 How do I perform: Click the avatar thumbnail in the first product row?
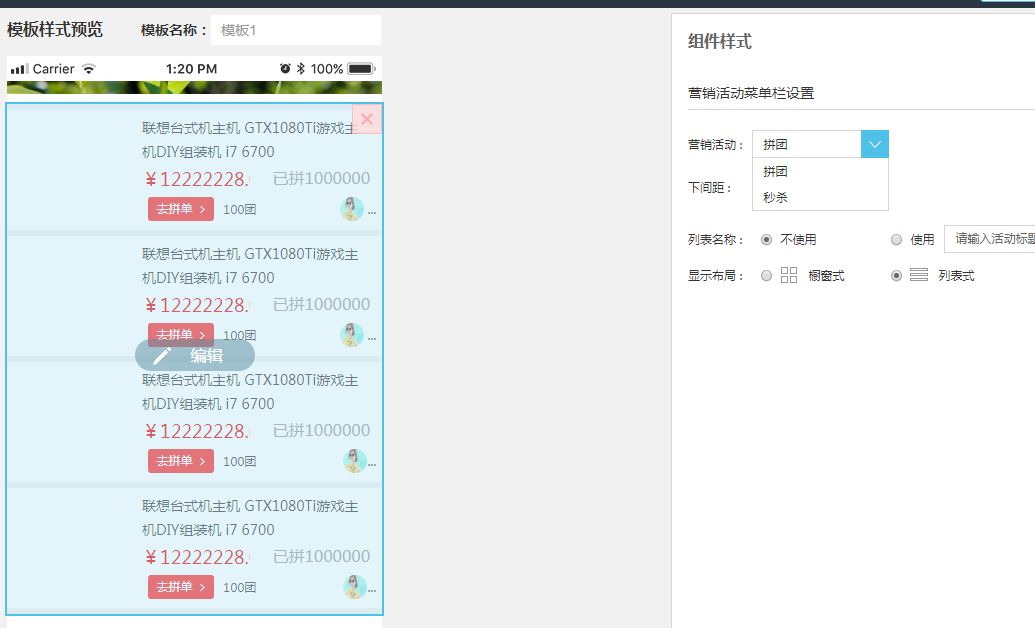coord(352,209)
